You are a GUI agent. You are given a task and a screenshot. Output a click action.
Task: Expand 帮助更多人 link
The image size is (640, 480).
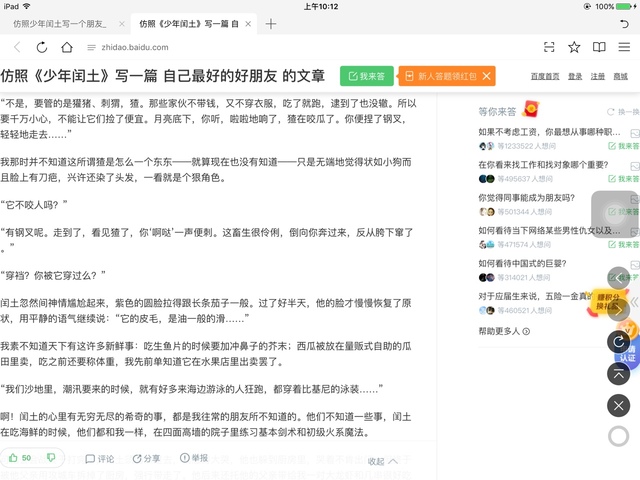[504, 331]
